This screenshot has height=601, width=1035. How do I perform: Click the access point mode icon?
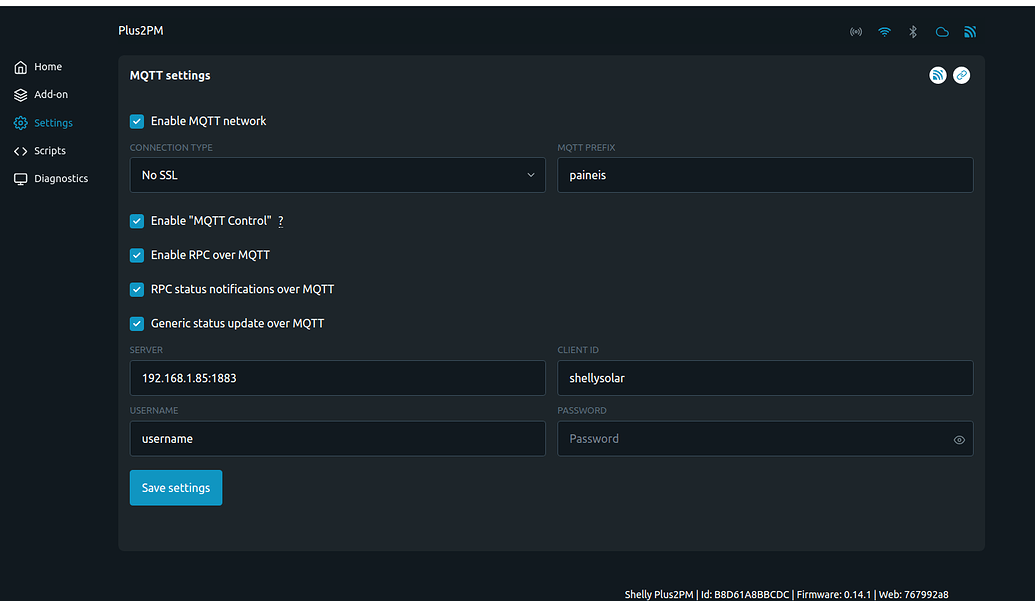point(856,31)
